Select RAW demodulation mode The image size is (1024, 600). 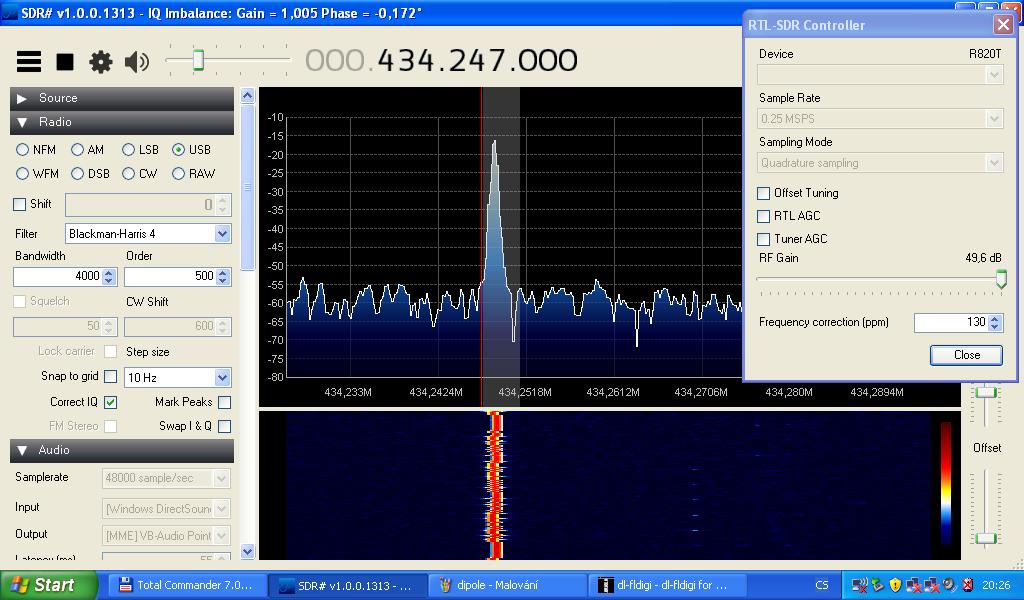pyautogui.click(x=178, y=174)
